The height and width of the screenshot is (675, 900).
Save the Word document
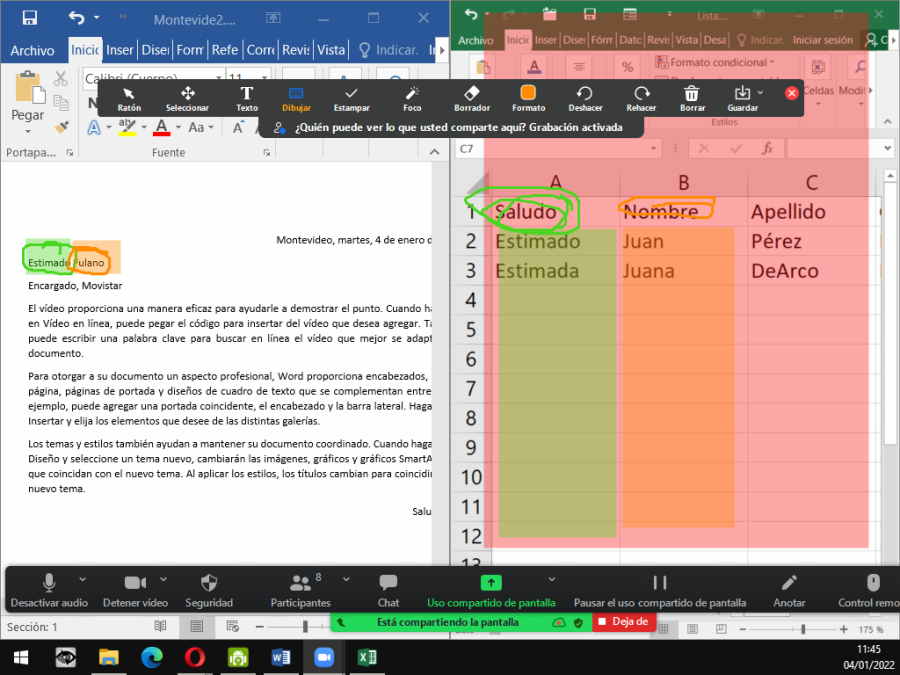point(30,18)
